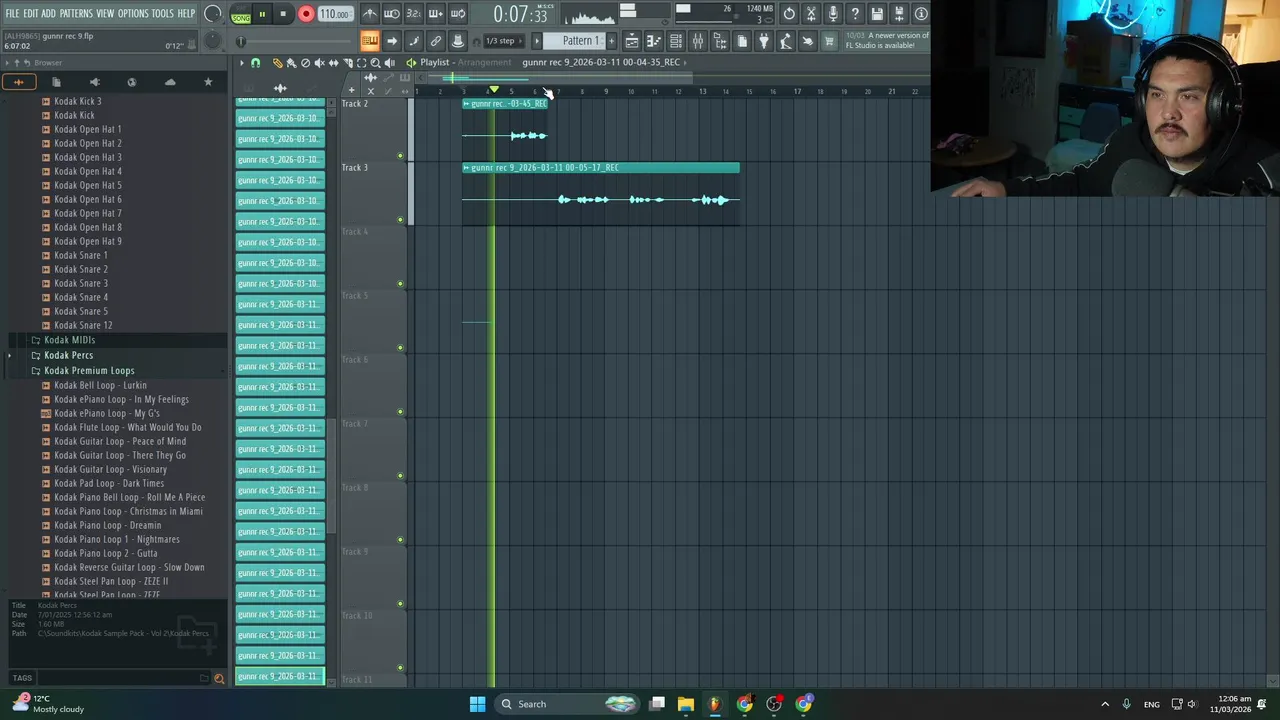Viewport: 1280px width, 720px height.
Task: Open the Pattern 1 selector
Action: click(579, 41)
